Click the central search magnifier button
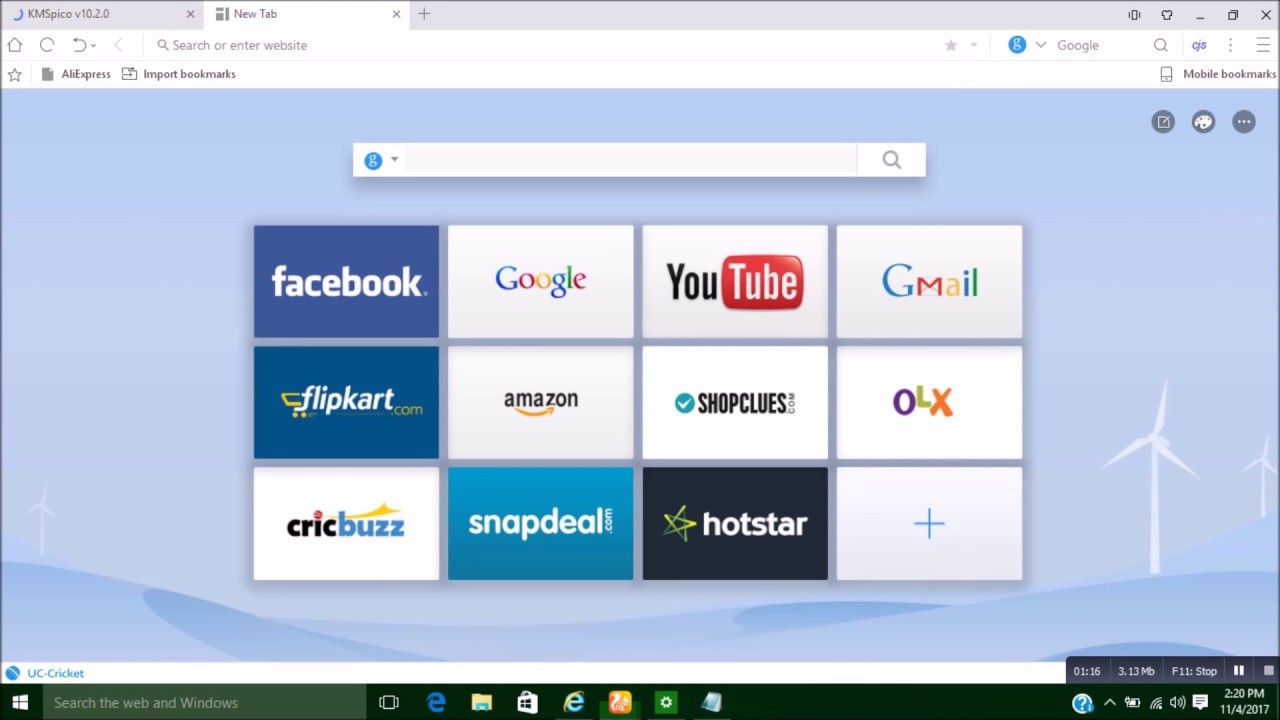This screenshot has height=720, width=1280. tap(892, 160)
